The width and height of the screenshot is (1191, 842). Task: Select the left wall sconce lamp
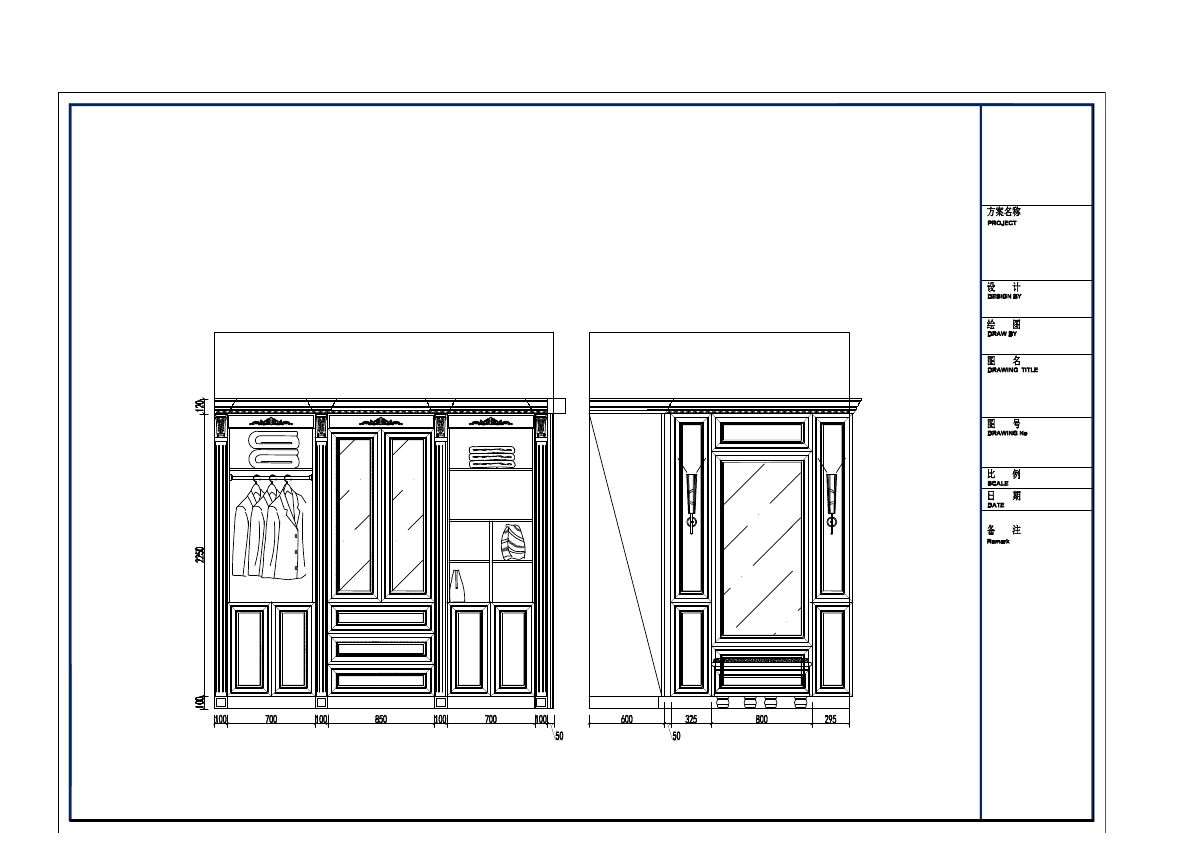691,495
